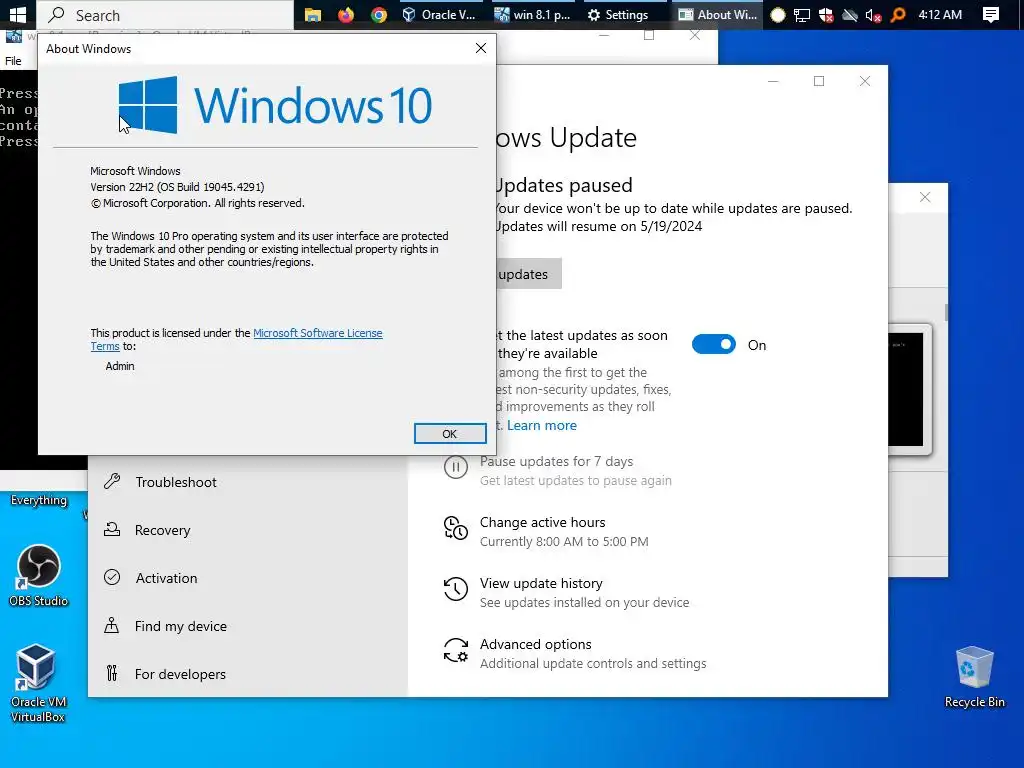Launch Google Chrome from taskbar
The height and width of the screenshot is (768, 1024).
tap(379, 14)
